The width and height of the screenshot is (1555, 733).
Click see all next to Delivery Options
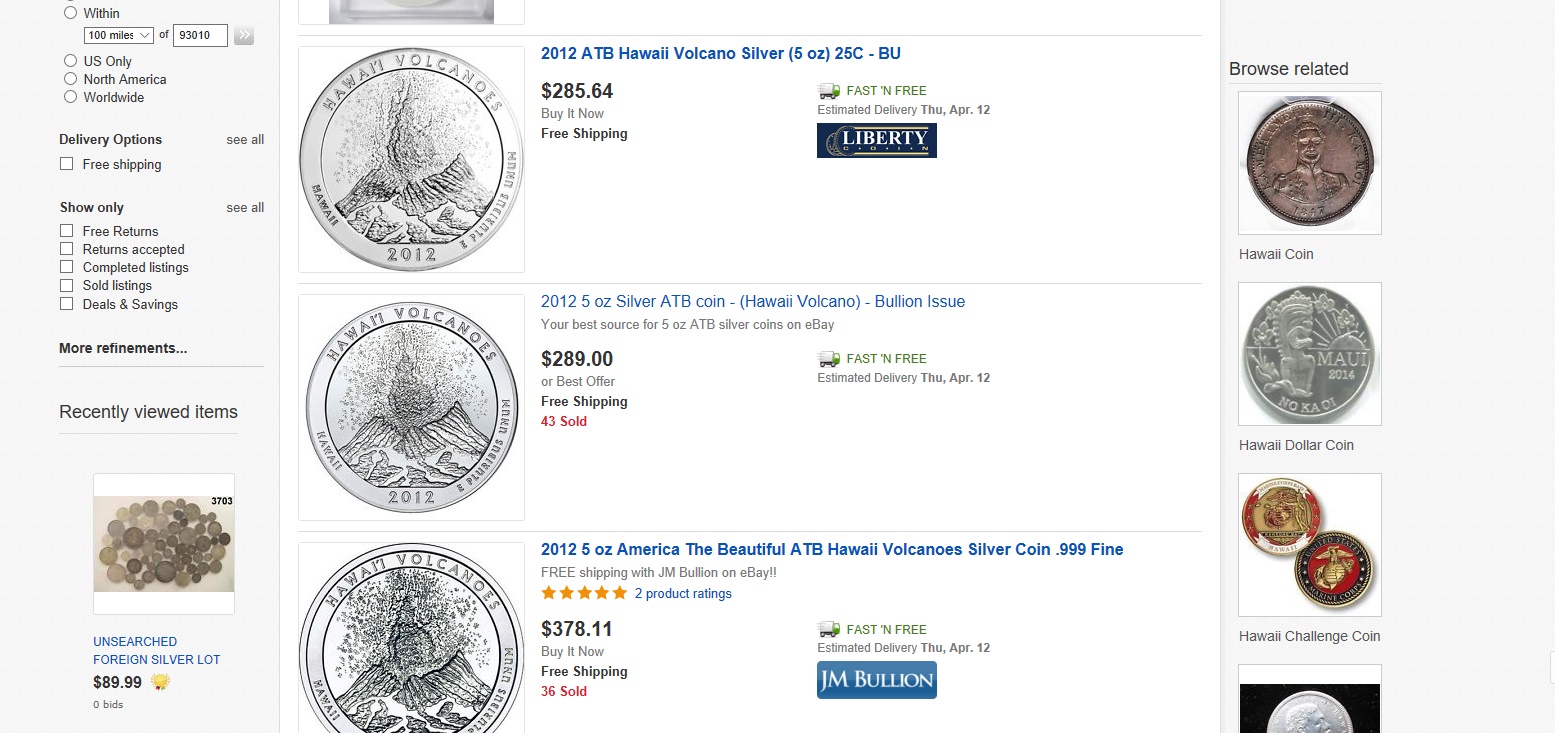click(245, 139)
